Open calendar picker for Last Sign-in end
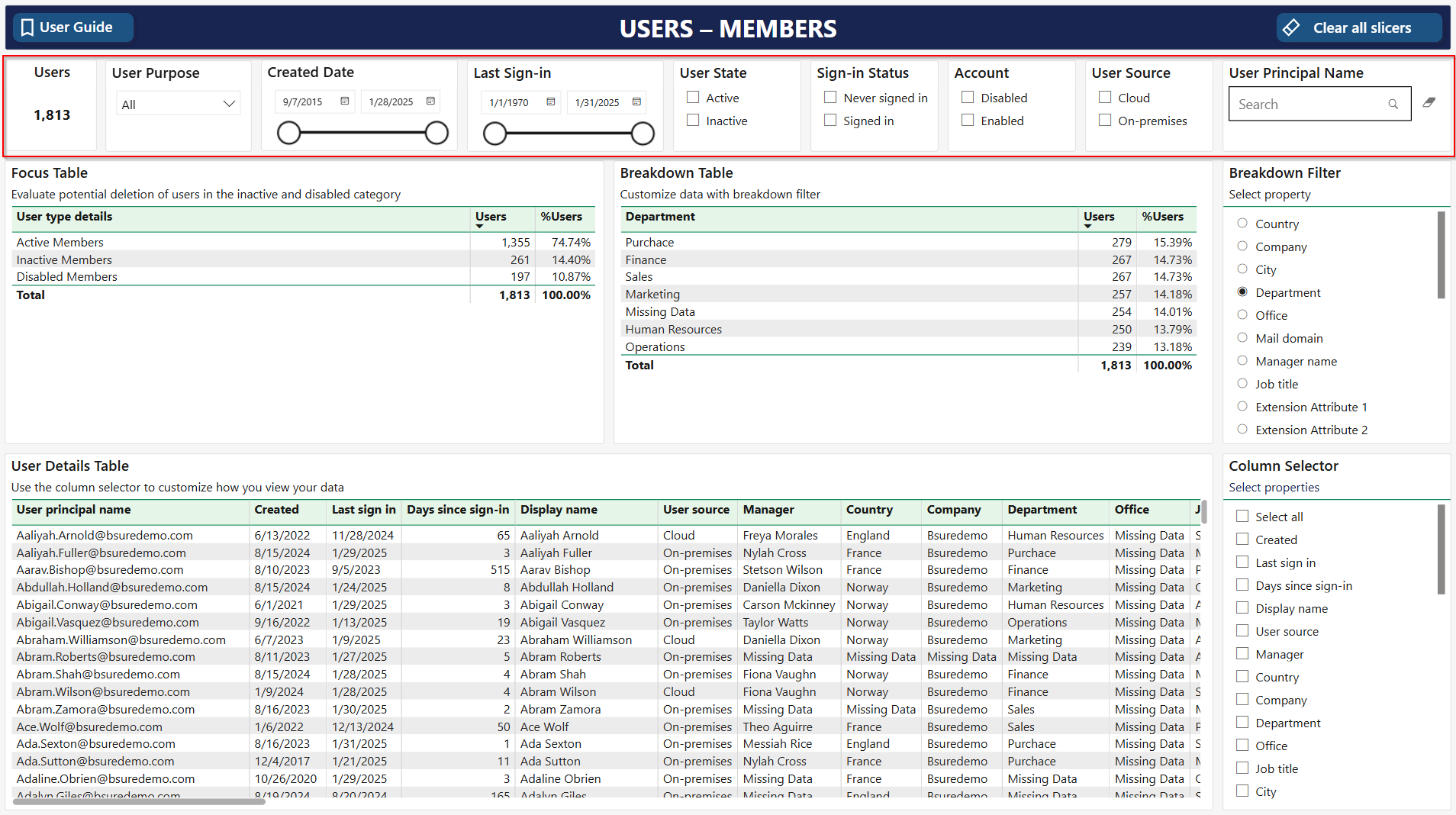This screenshot has height=815, width=1456. tap(636, 102)
